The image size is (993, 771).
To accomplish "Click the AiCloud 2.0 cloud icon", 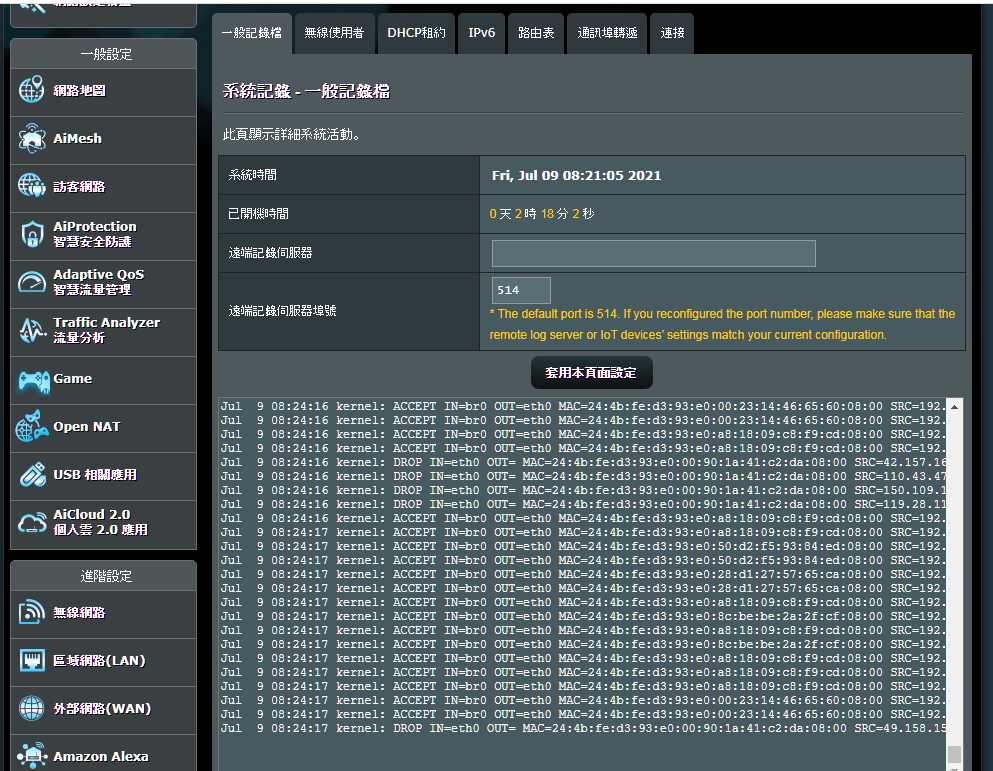I will (31, 523).
